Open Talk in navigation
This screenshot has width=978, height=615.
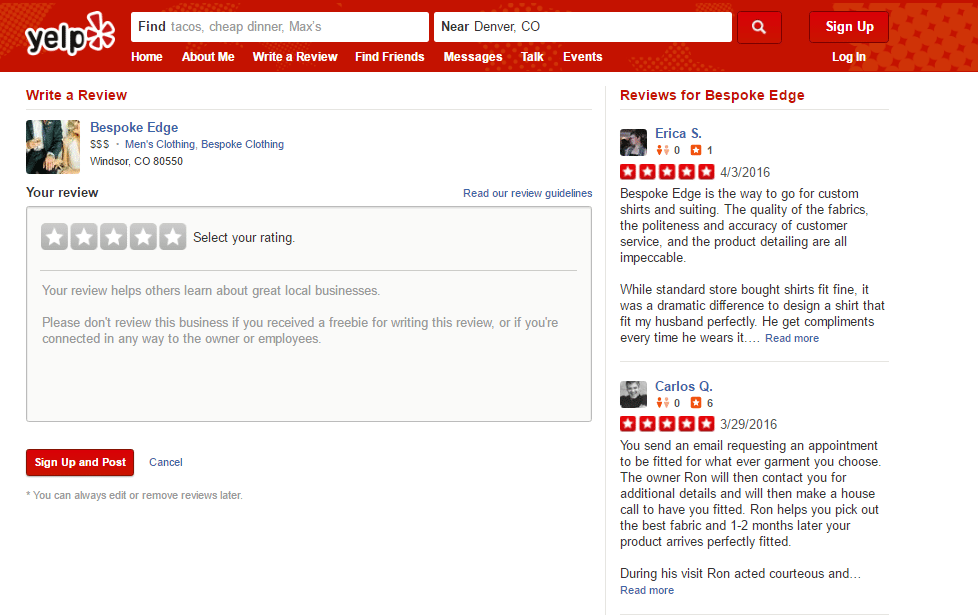click(532, 57)
